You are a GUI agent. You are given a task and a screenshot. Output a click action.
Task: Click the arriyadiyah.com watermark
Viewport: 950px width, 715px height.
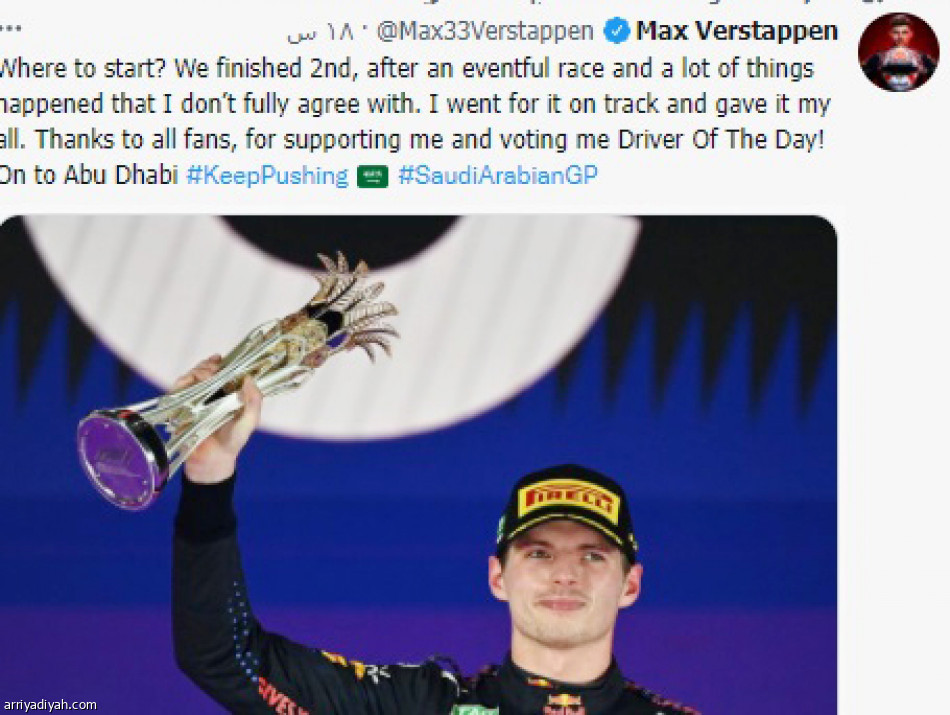pyautogui.click(x=50, y=705)
